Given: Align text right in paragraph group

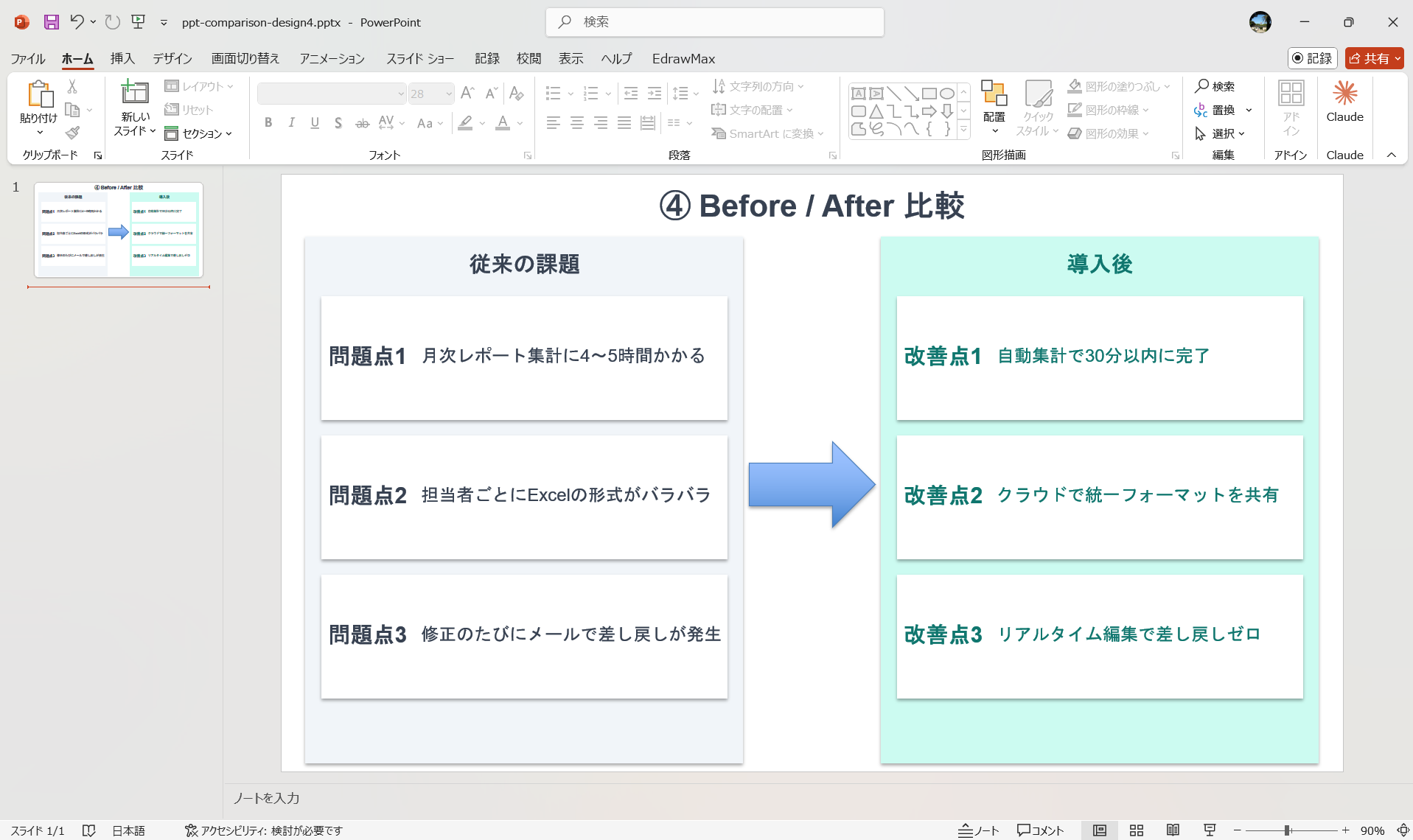Looking at the screenshot, I should (601, 123).
